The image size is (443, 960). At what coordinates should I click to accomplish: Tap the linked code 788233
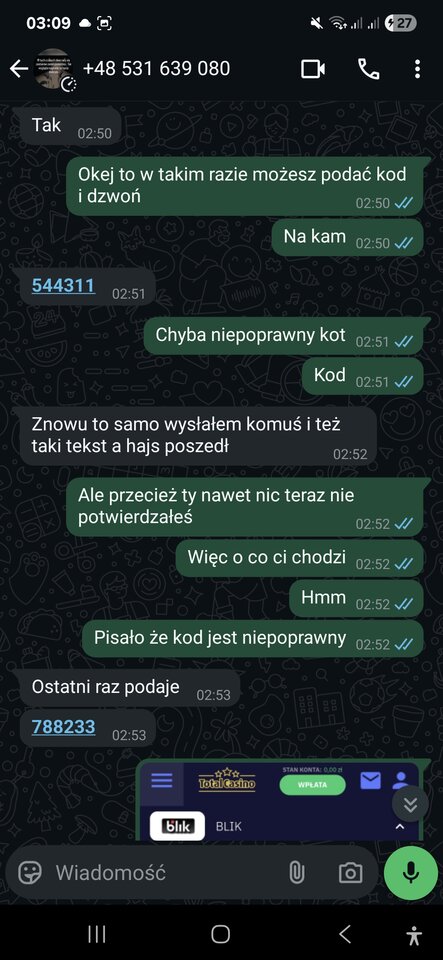[x=63, y=727]
